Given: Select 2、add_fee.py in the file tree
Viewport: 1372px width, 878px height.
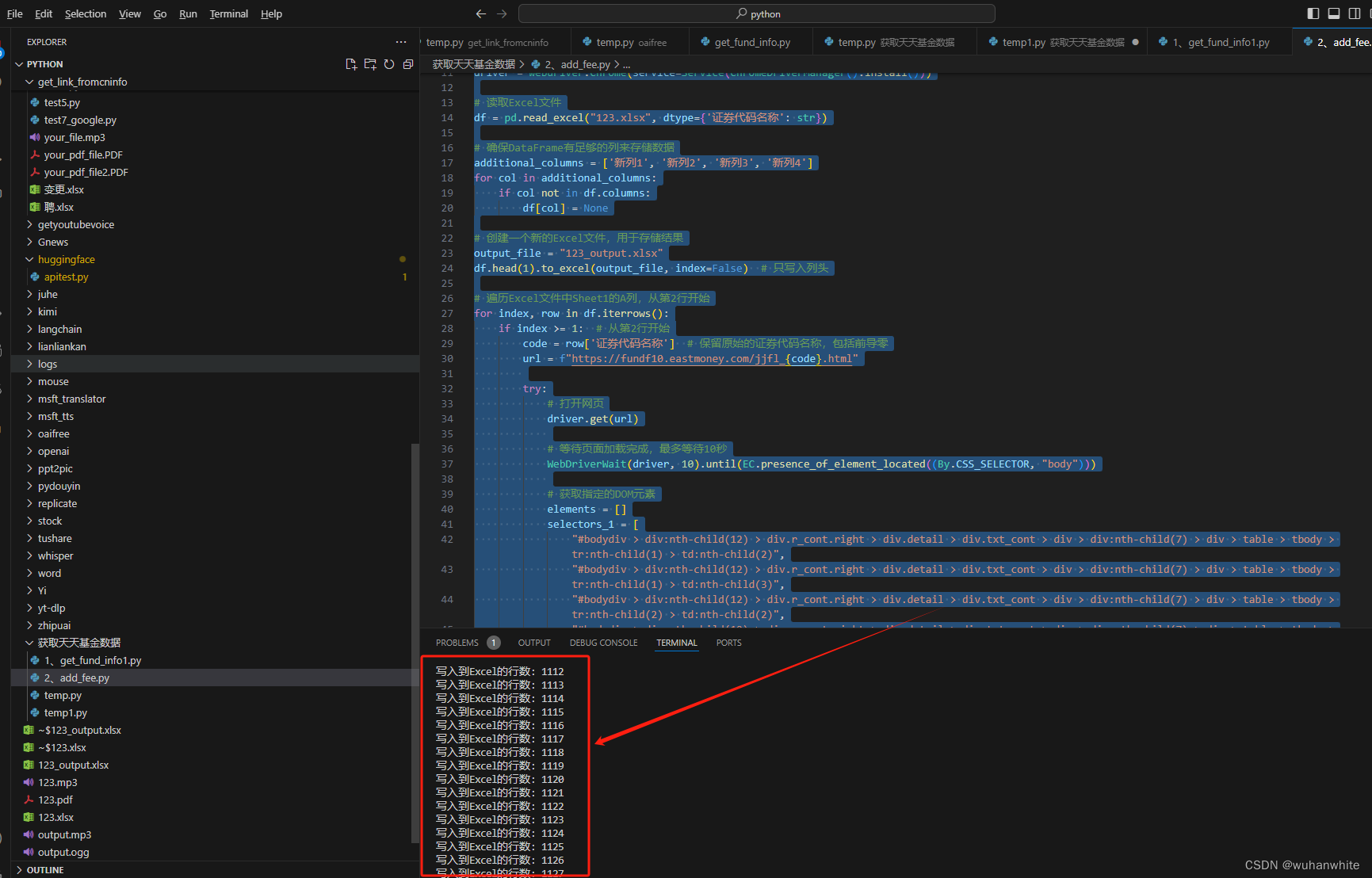Looking at the screenshot, I should pos(77,678).
